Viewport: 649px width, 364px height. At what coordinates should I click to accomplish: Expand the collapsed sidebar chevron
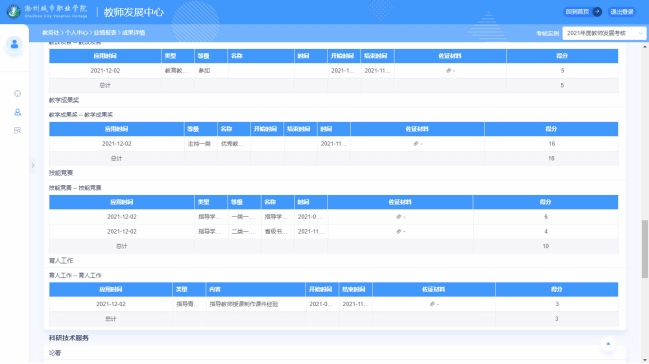[33, 165]
